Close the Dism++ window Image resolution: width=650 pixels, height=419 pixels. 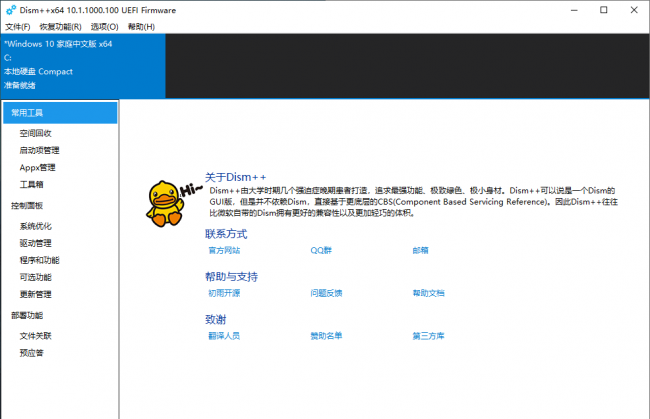[x=634, y=10]
